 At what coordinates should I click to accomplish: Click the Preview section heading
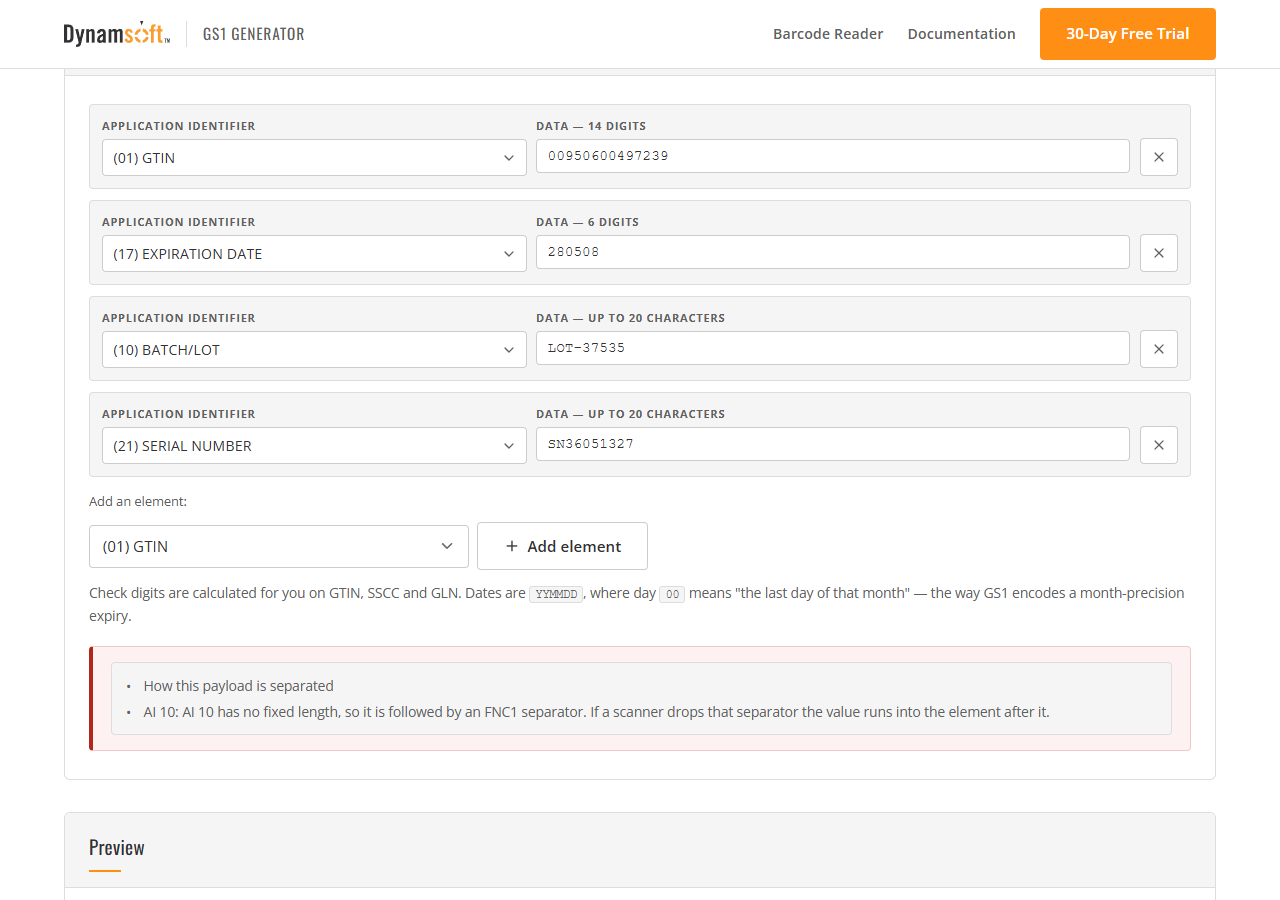tap(117, 848)
